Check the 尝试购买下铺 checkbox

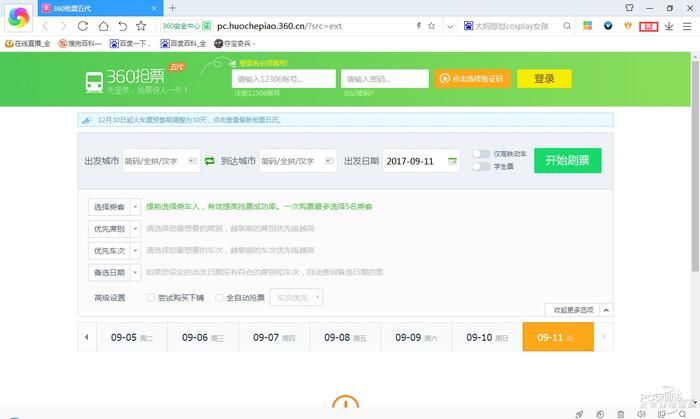click(150, 298)
